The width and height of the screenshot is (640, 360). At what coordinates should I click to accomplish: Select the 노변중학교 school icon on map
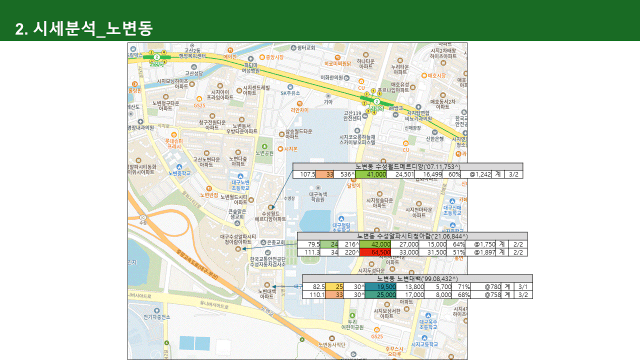179,167
